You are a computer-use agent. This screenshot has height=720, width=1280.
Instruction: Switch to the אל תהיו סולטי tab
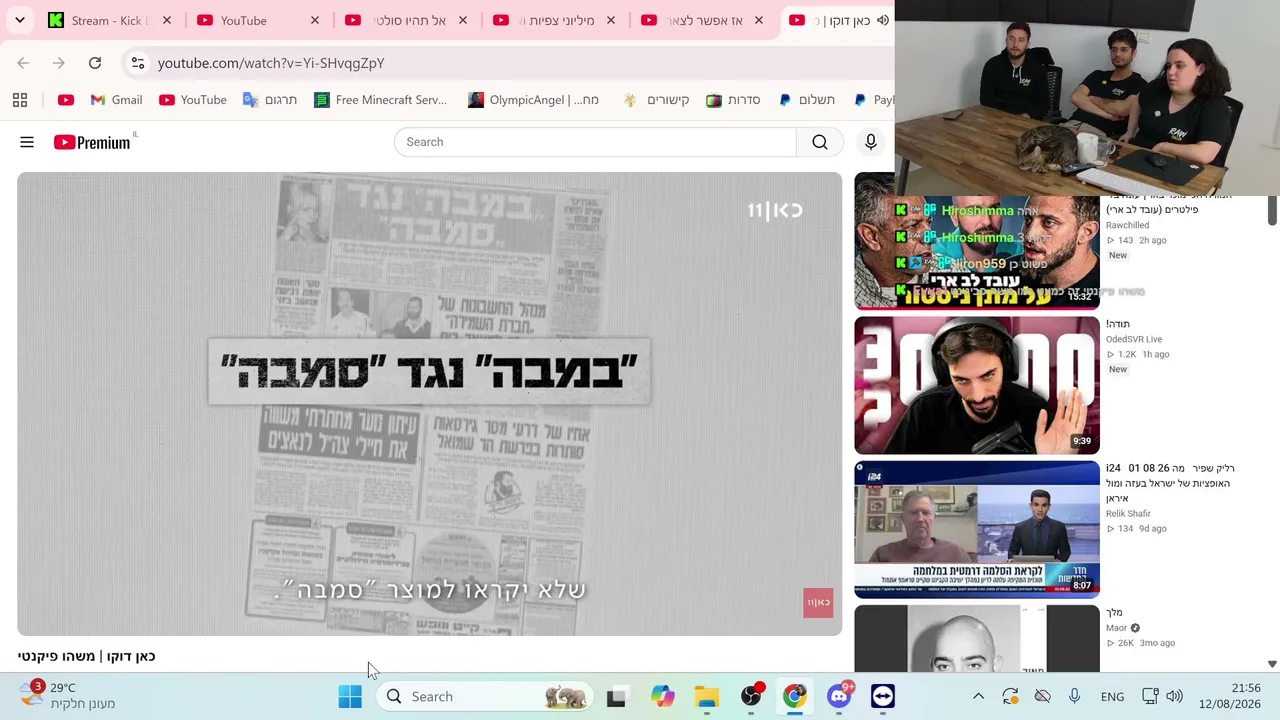point(407,20)
